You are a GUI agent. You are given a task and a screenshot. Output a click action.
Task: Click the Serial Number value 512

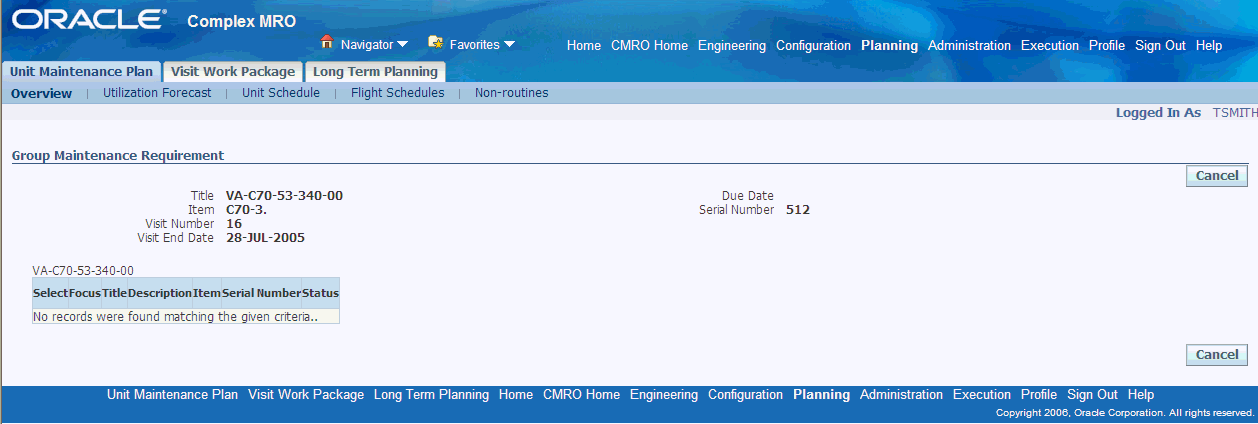798,210
